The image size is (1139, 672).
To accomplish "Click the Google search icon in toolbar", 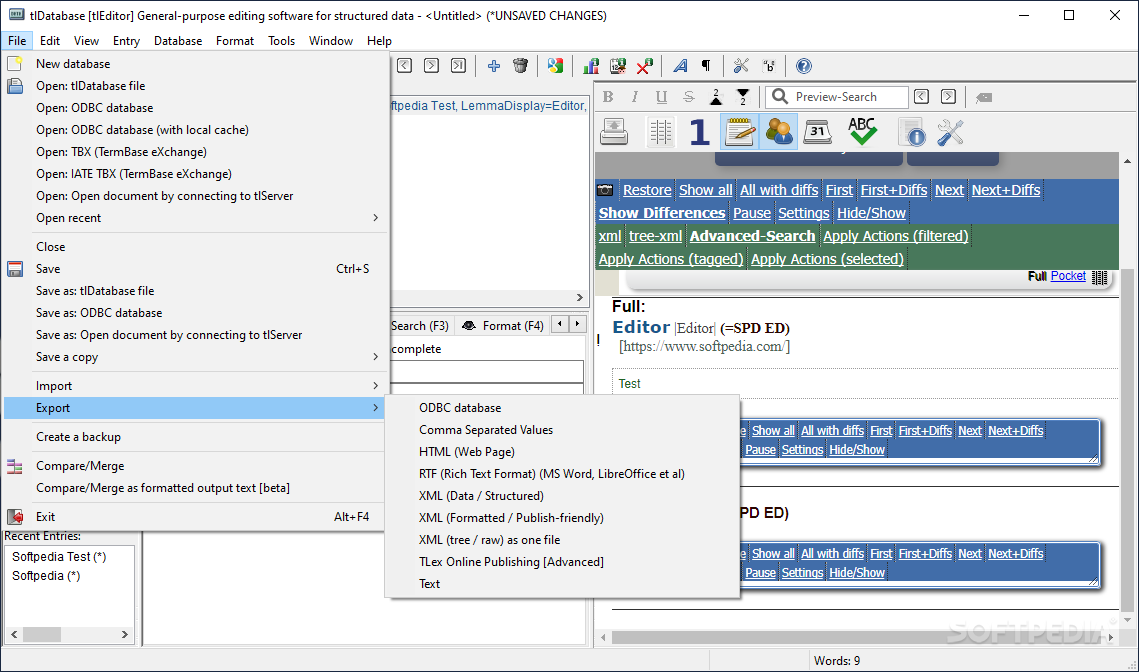I will click(x=556, y=66).
